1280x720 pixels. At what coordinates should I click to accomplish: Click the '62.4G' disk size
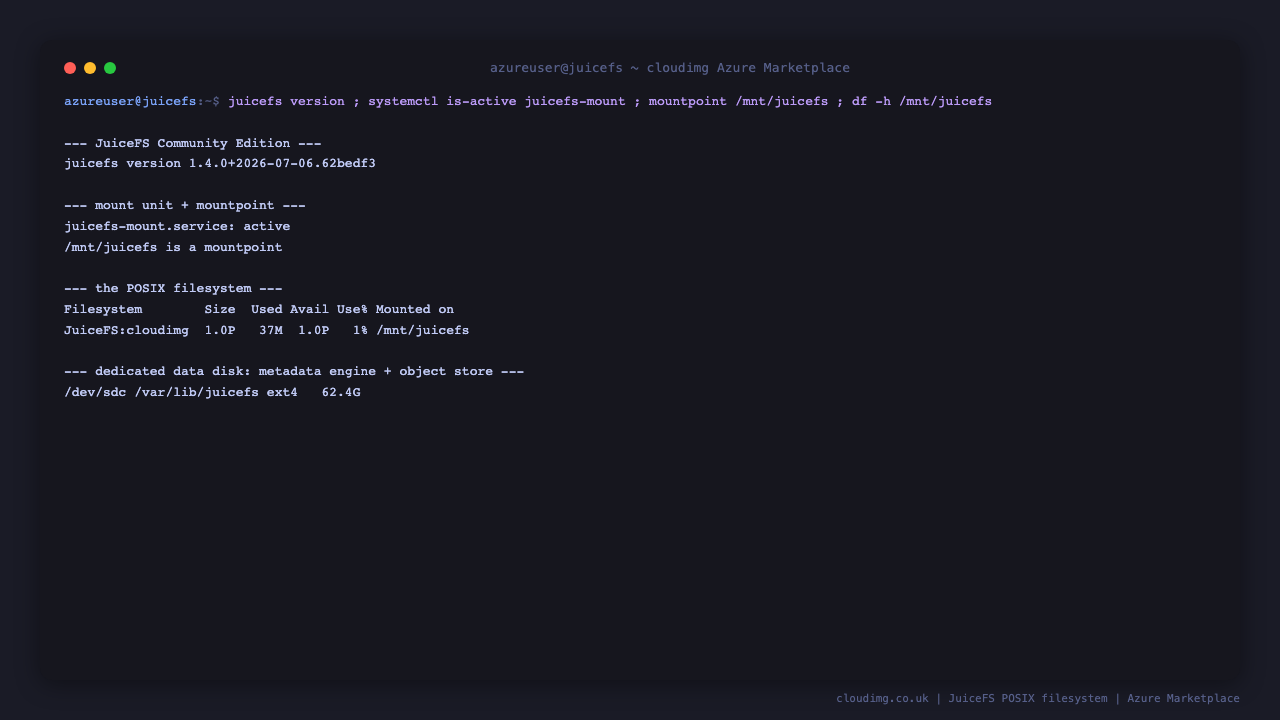coord(341,392)
